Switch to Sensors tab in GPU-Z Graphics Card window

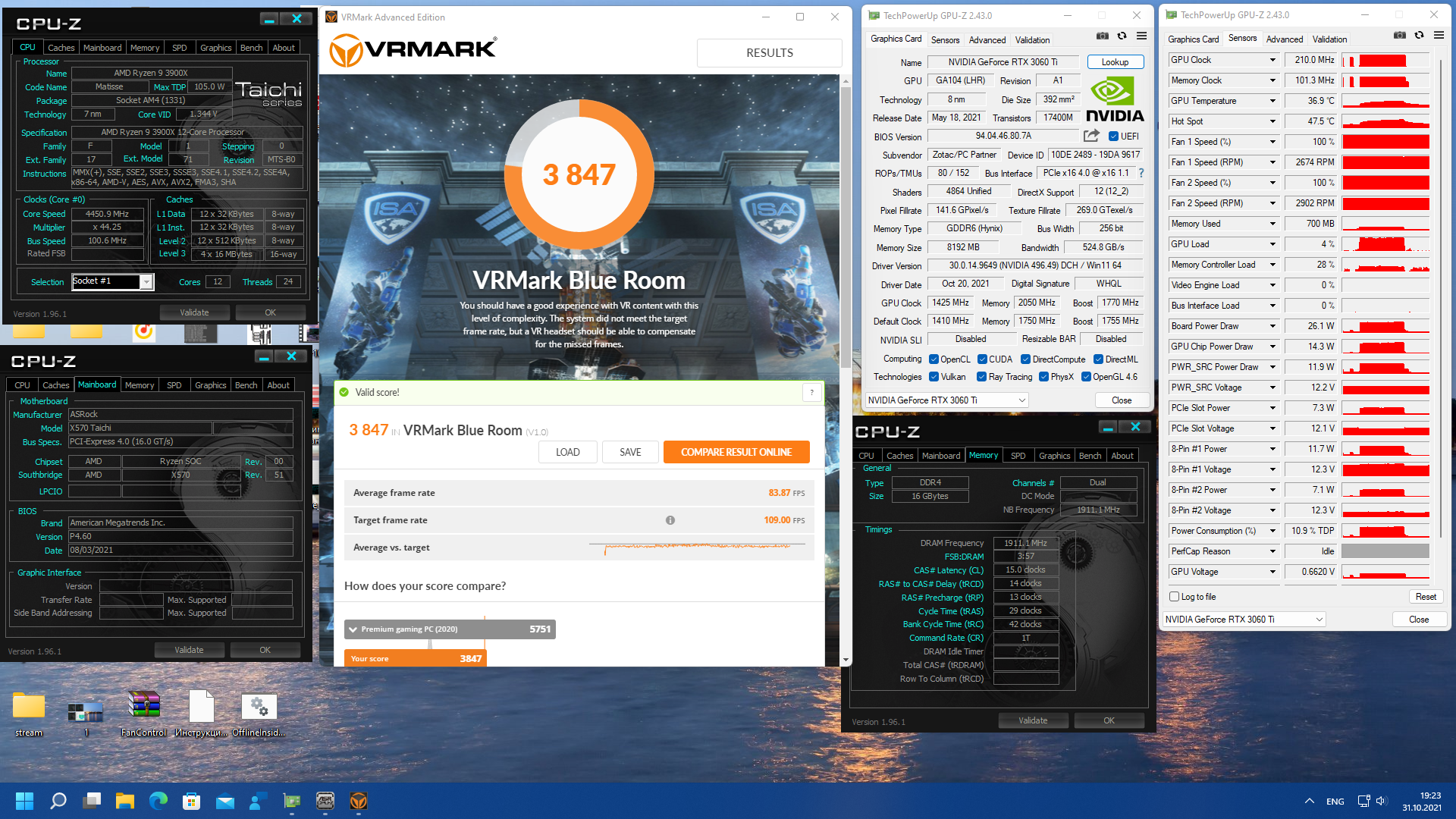point(945,40)
